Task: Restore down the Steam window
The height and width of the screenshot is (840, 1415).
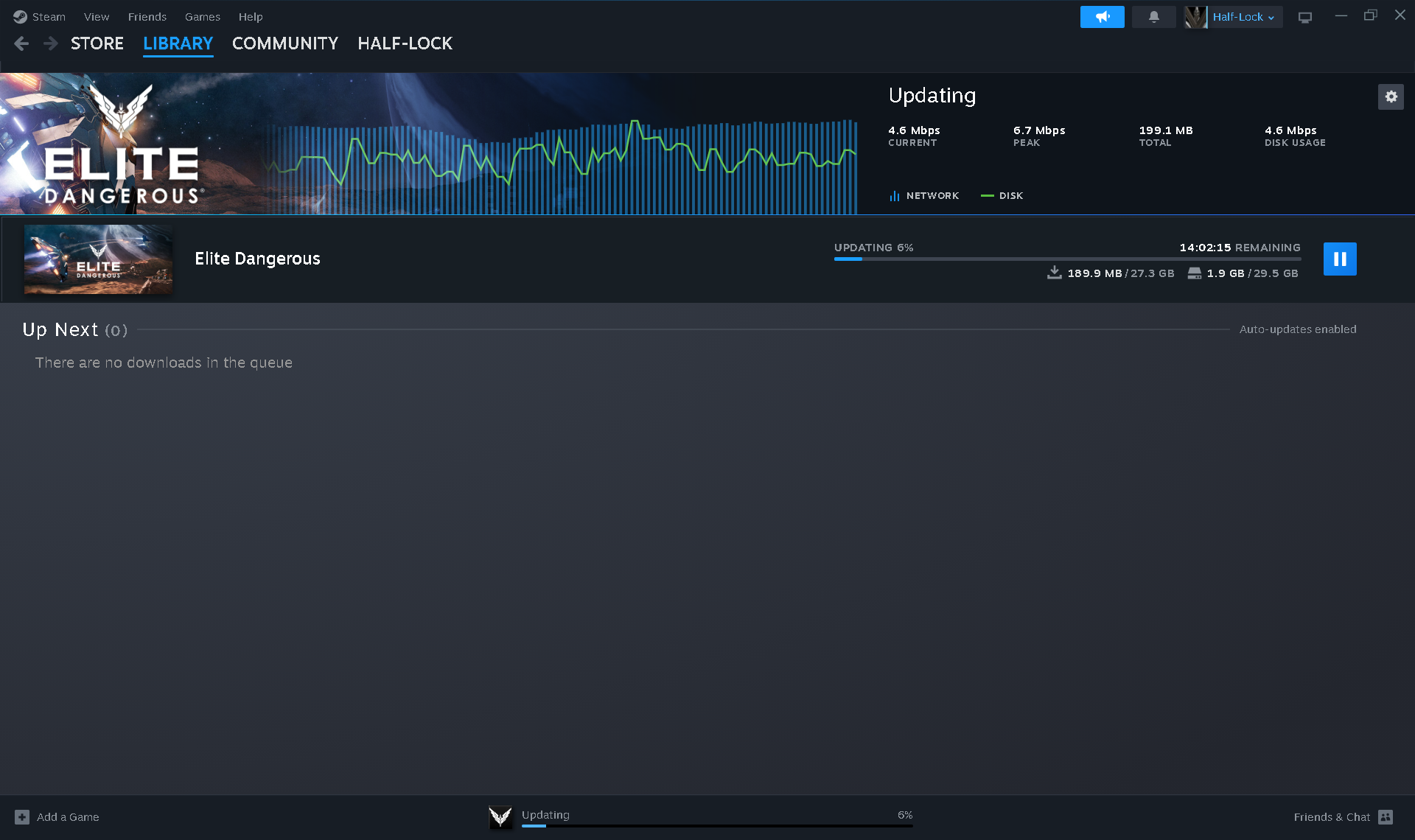Action: [x=1370, y=15]
